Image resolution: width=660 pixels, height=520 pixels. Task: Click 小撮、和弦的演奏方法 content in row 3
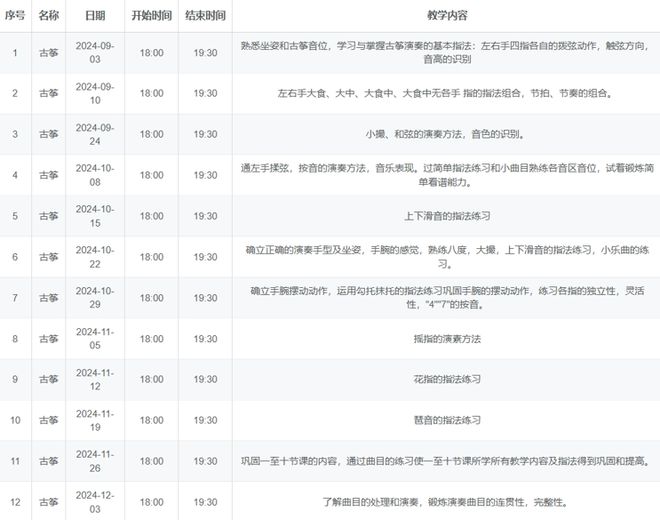pos(445,134)
